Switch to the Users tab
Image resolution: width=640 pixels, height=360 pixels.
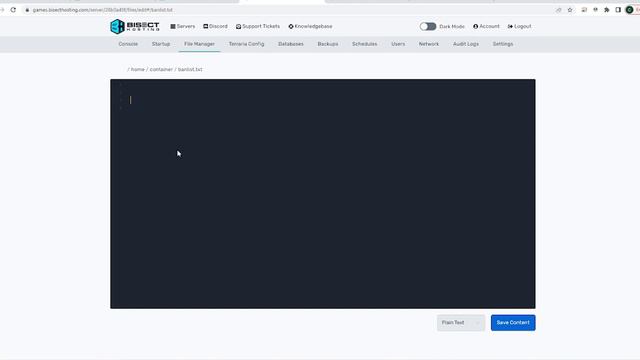pos(398,44)
